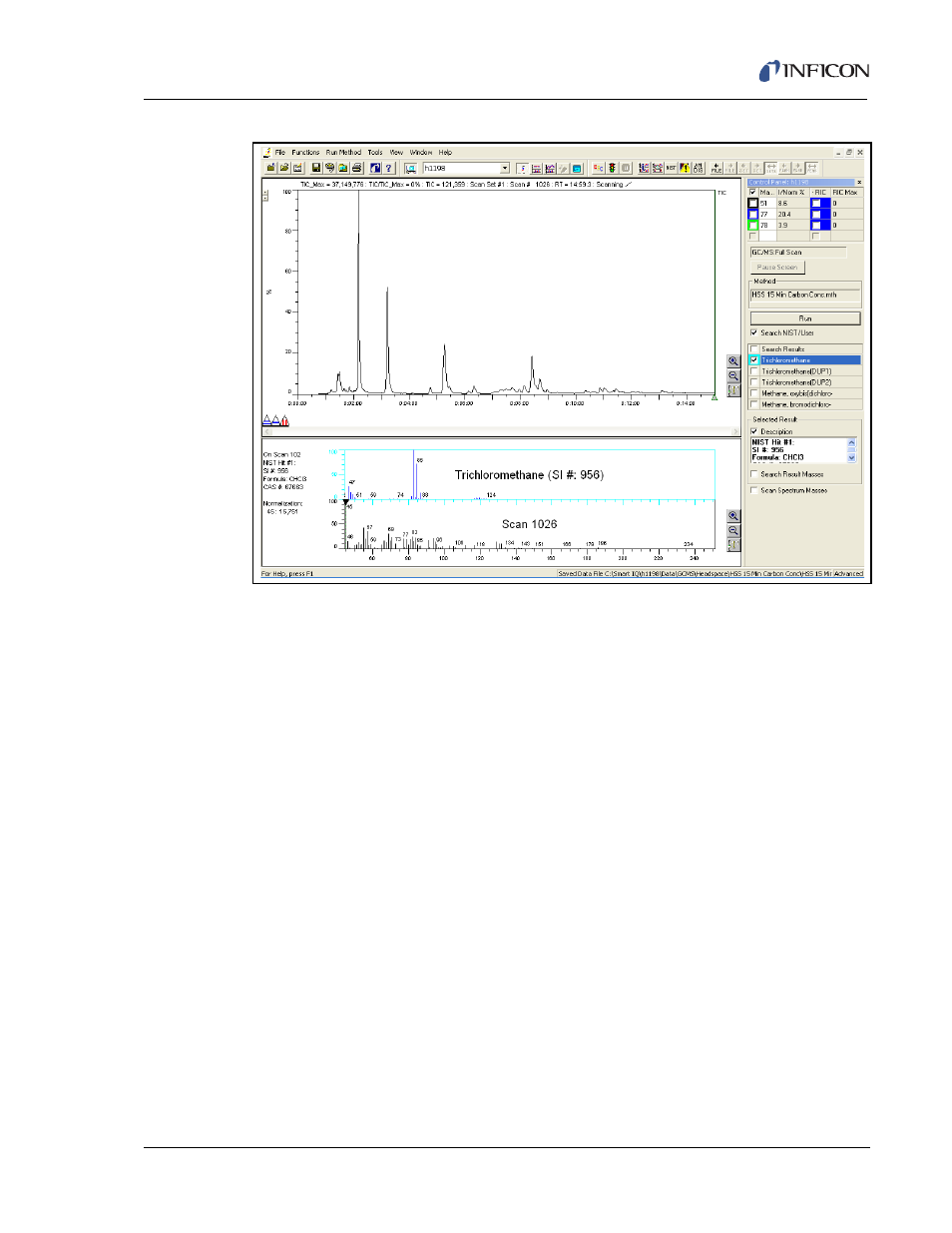The image size is (952, 1233).
Task: Click the empty mass entry cell in bottom row
Action: (x=767, y=236)
